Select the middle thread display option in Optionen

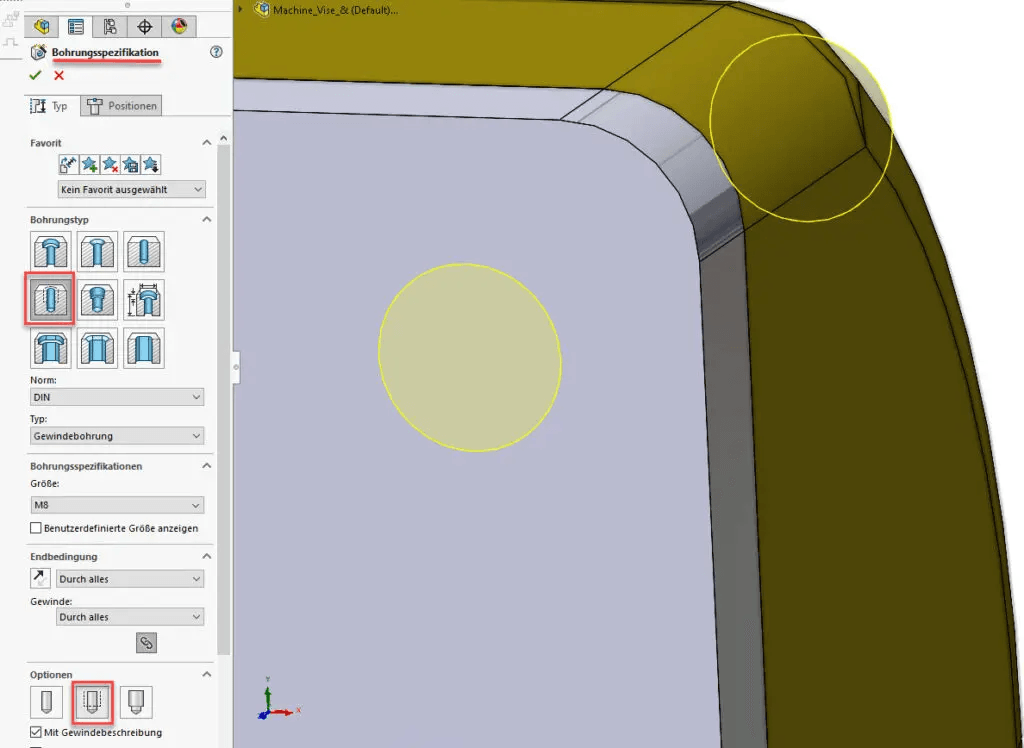[93, 702]
